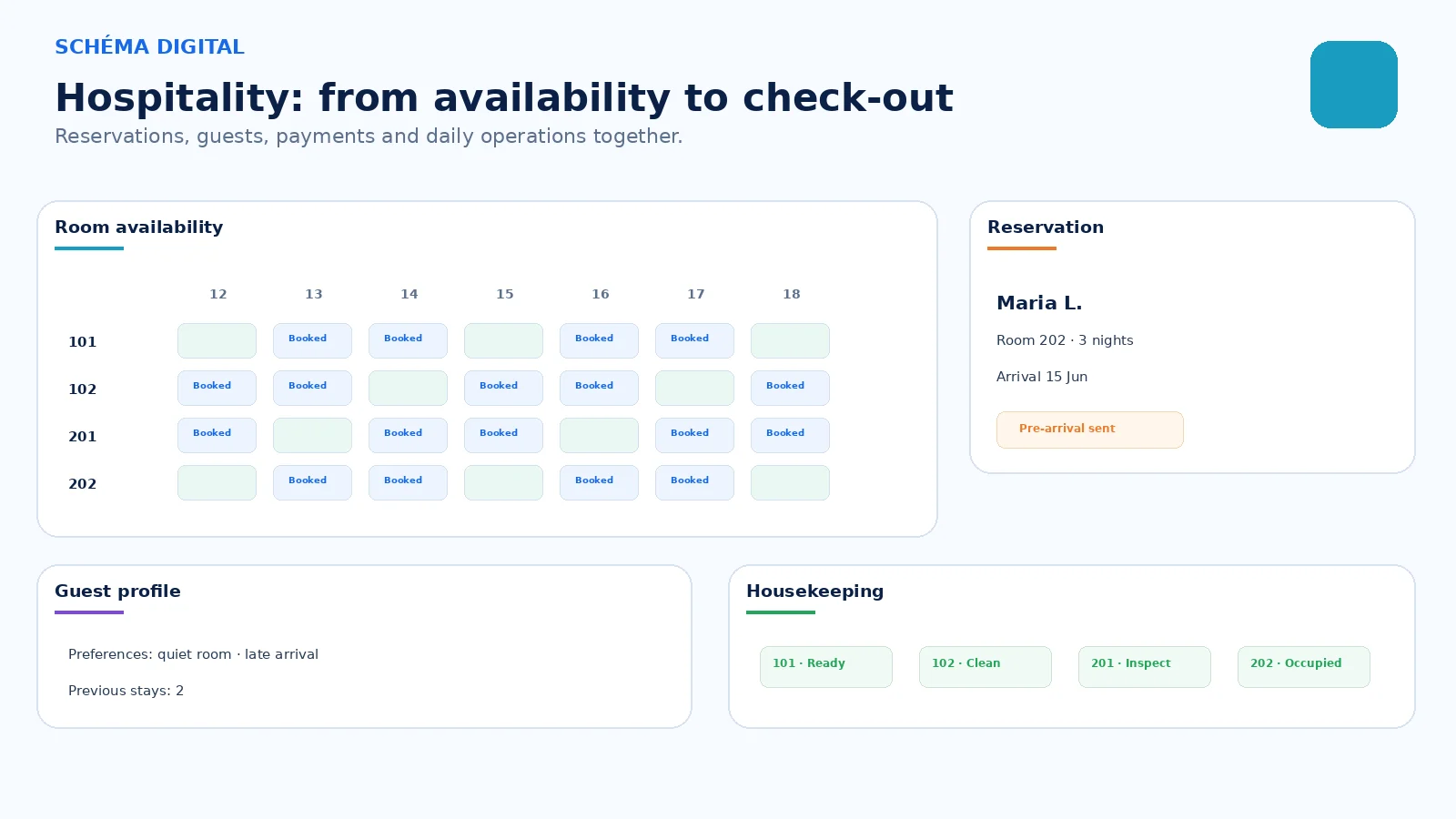This screenshot has width=1456, height=819.
Task: Open the Booked cell for room 102 on 12
Action: [x=217, y=388]
